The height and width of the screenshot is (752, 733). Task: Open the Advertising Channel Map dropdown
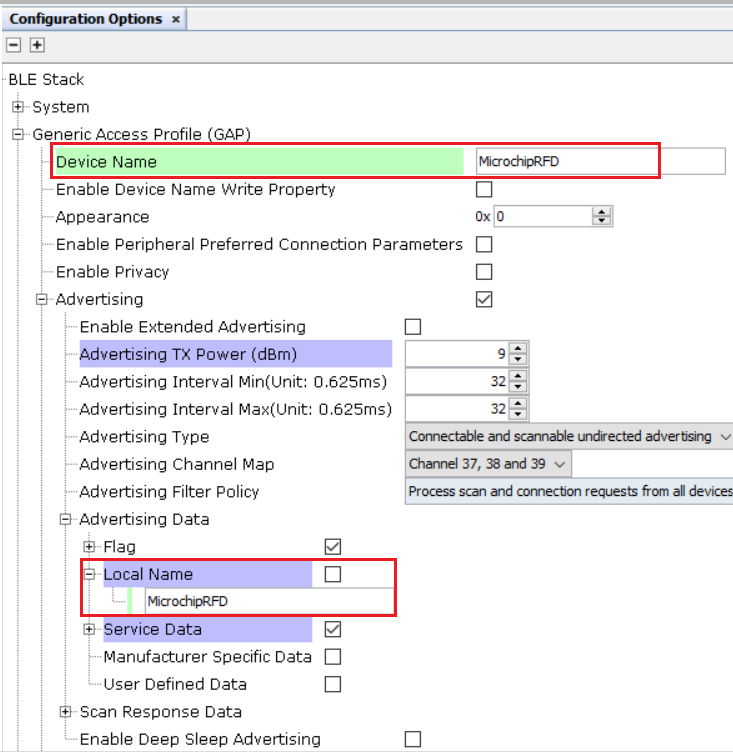[x=488, y=464]
